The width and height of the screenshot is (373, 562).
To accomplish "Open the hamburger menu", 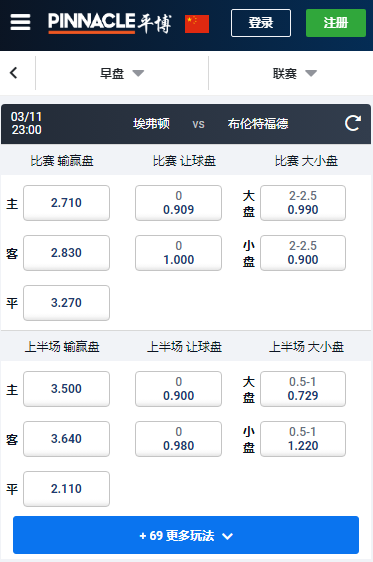I will click(x=20, y=23).
